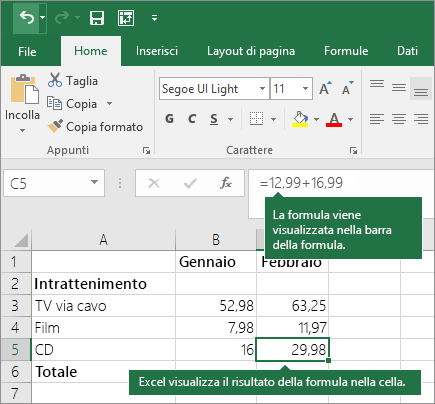Viewport: 435px width, 404px height.
Task: Open the Name Box dropdown arrow
Action: click(x=94, y=182)
